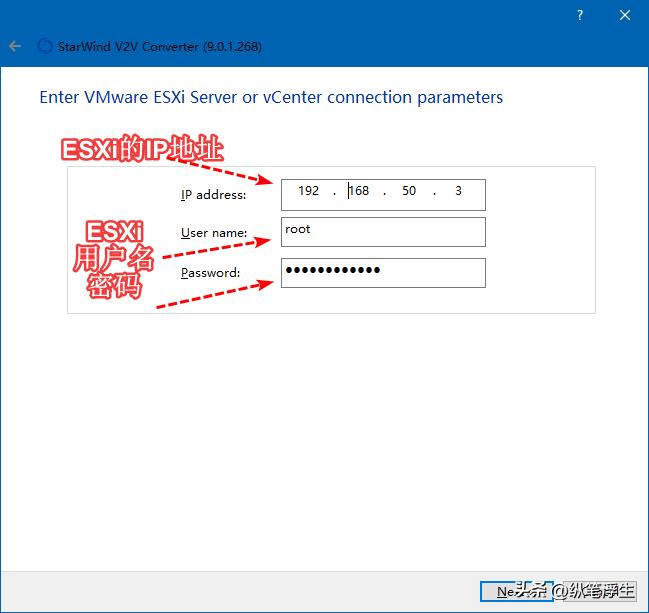Focus the third IP octet 50

click(409, 191)
